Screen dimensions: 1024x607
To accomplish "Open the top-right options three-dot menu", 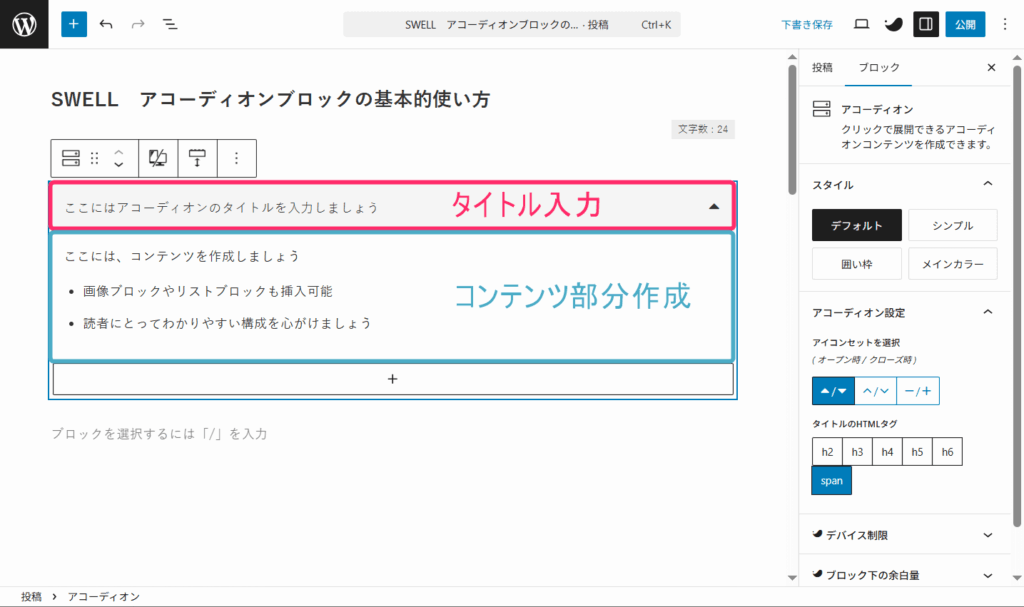I will point(1004,24).
